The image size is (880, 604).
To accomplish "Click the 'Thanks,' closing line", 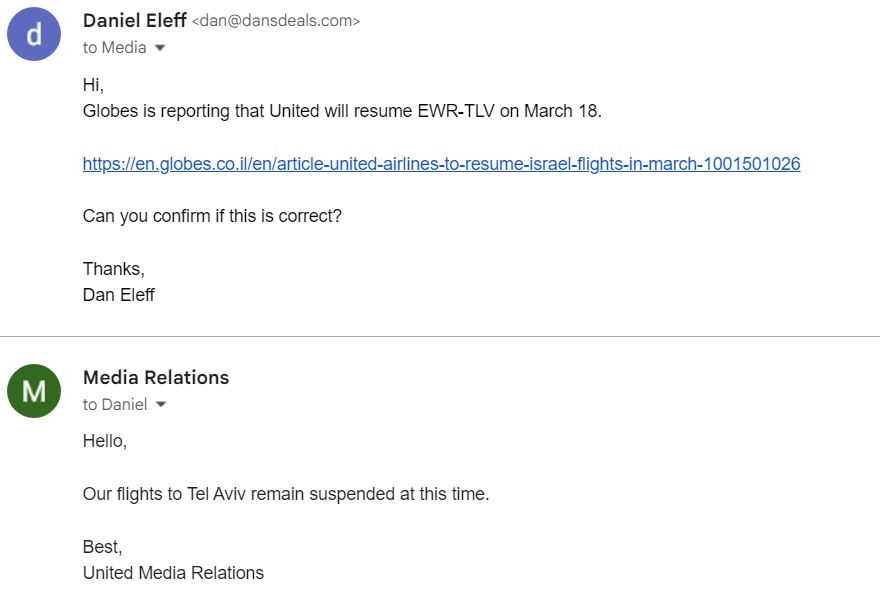I will pos(114,269).
